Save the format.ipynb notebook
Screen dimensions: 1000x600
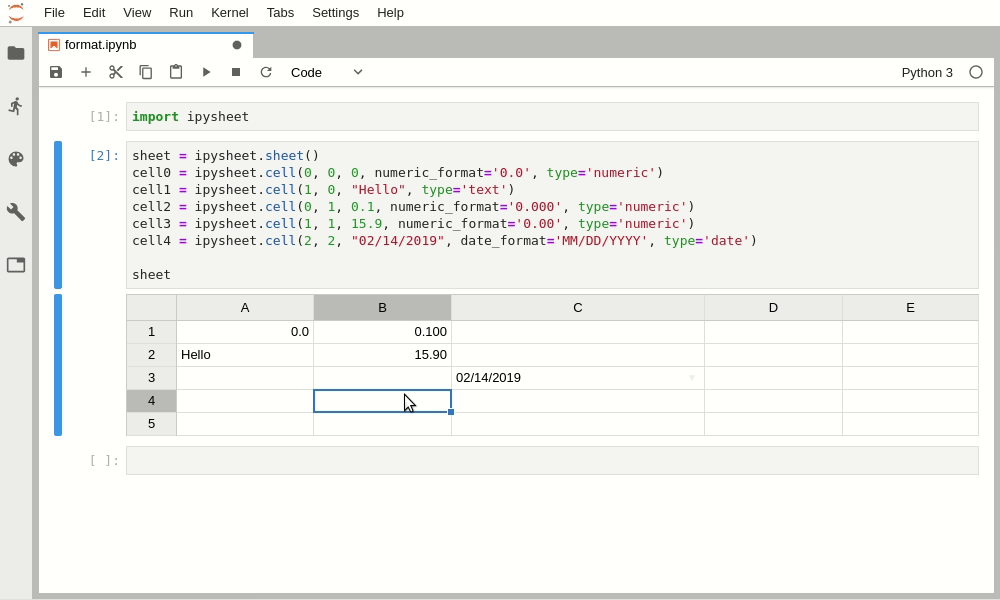click(56, 72)
